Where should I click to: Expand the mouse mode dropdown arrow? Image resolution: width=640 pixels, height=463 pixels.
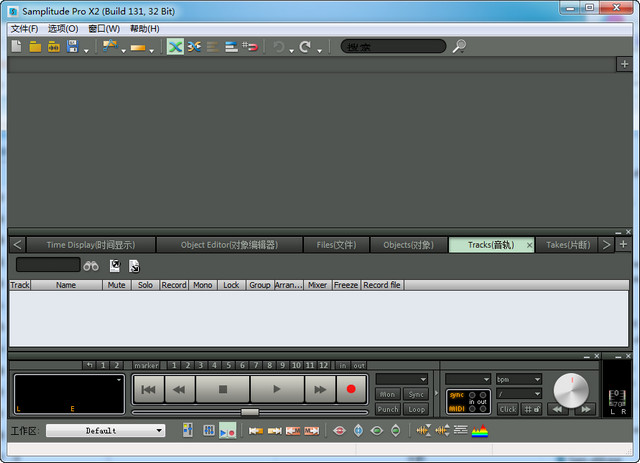click(x=123, y=51)
